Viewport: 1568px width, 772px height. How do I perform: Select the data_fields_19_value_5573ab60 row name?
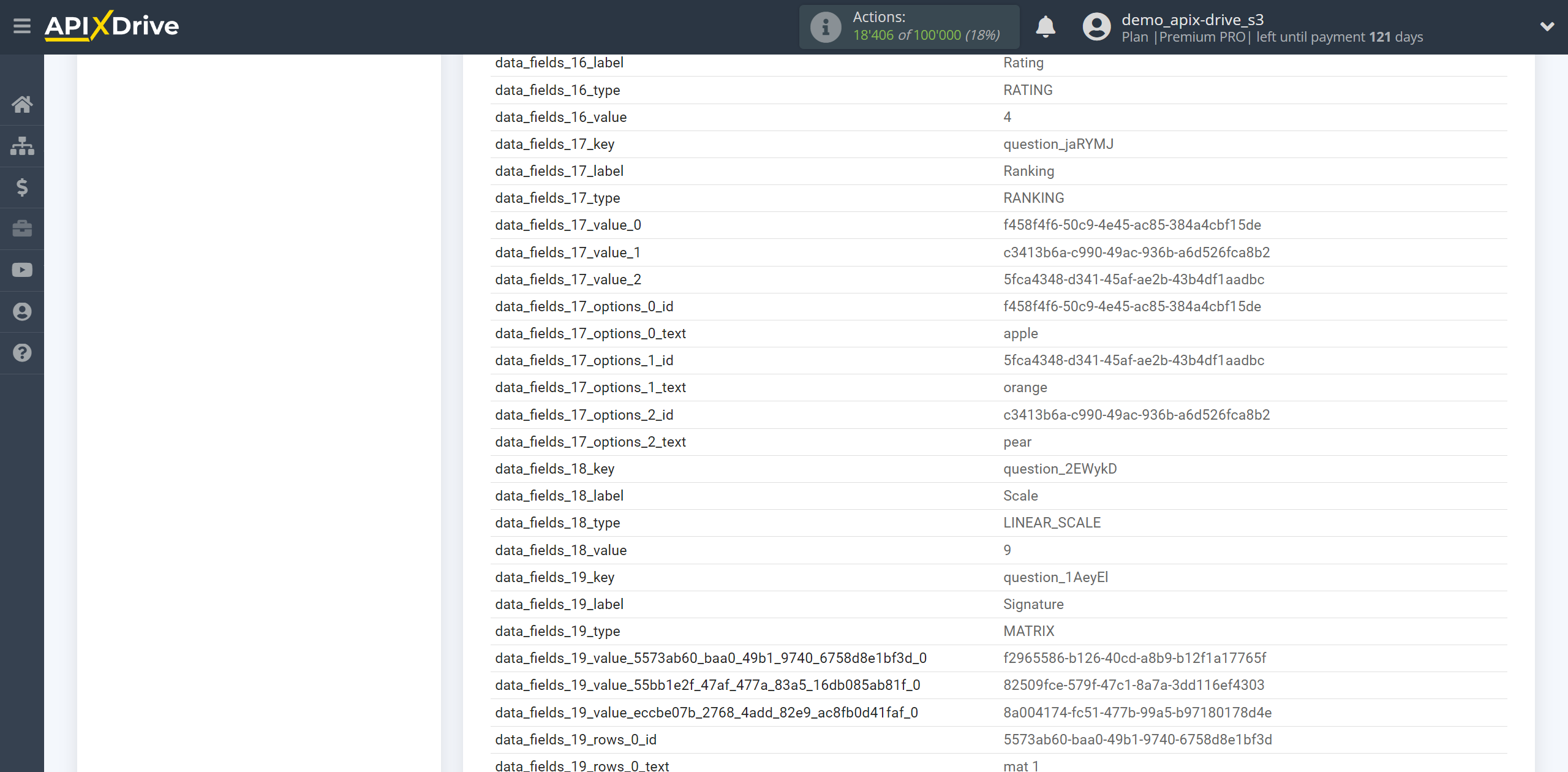click(x=710, y=658)
